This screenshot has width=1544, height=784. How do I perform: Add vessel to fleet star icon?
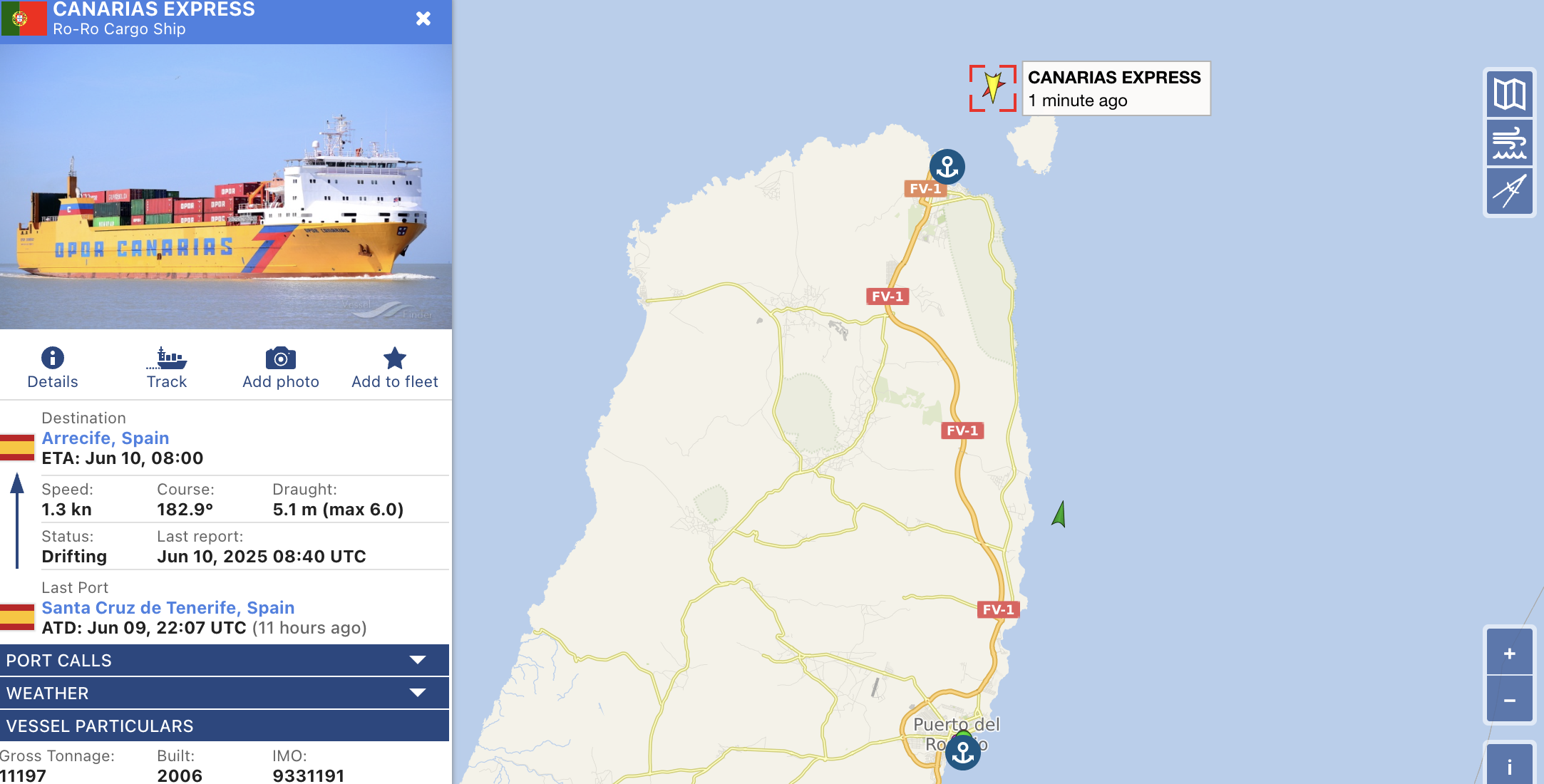tap(395, 358)
